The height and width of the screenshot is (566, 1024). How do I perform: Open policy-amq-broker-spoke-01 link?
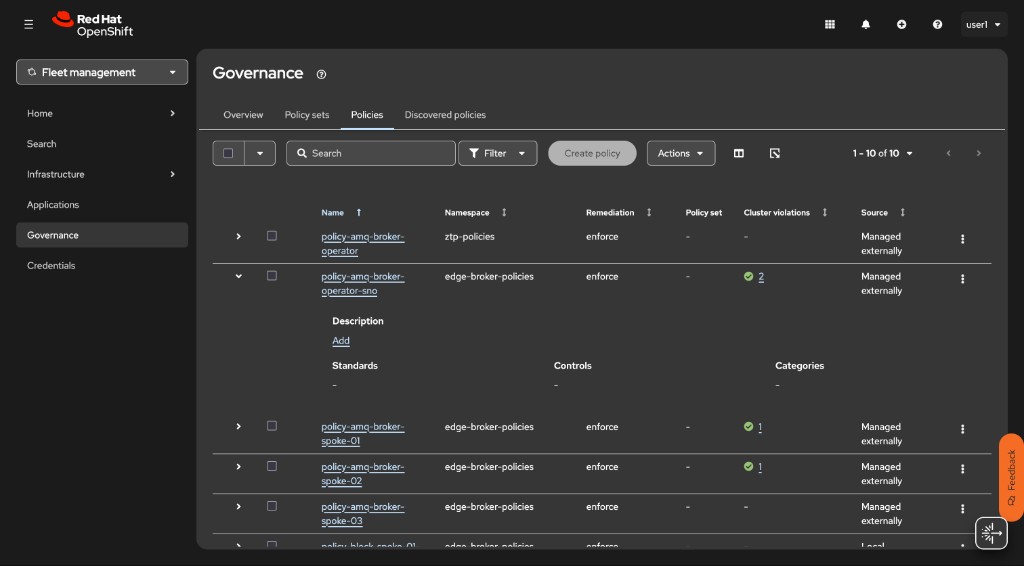coord(362,433)
